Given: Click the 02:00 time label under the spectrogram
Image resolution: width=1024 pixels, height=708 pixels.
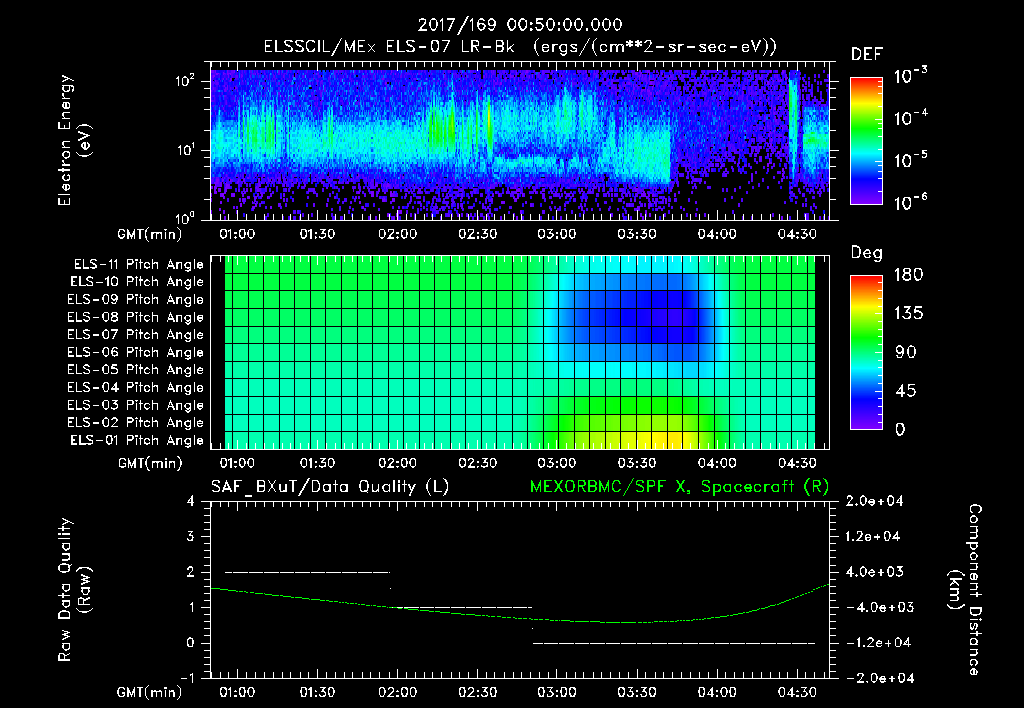Looking at the screenshot, I should [397, 234].
